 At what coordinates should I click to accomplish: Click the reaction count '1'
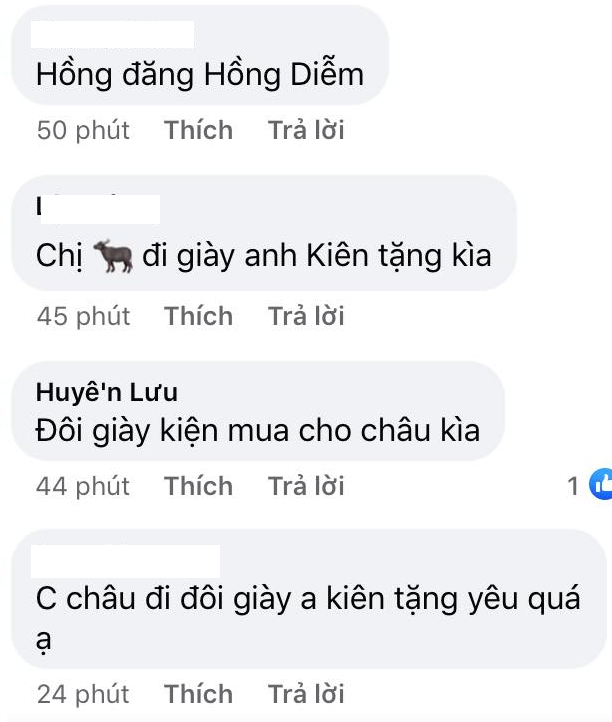point(573,486)
